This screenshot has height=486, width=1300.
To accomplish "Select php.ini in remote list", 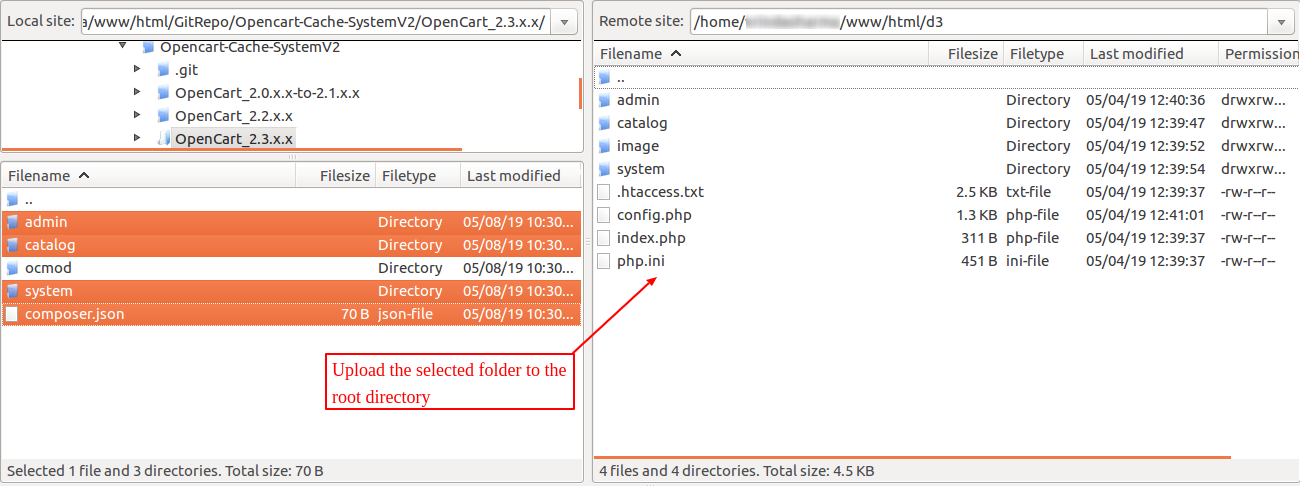I will click(x=641, y=260).
